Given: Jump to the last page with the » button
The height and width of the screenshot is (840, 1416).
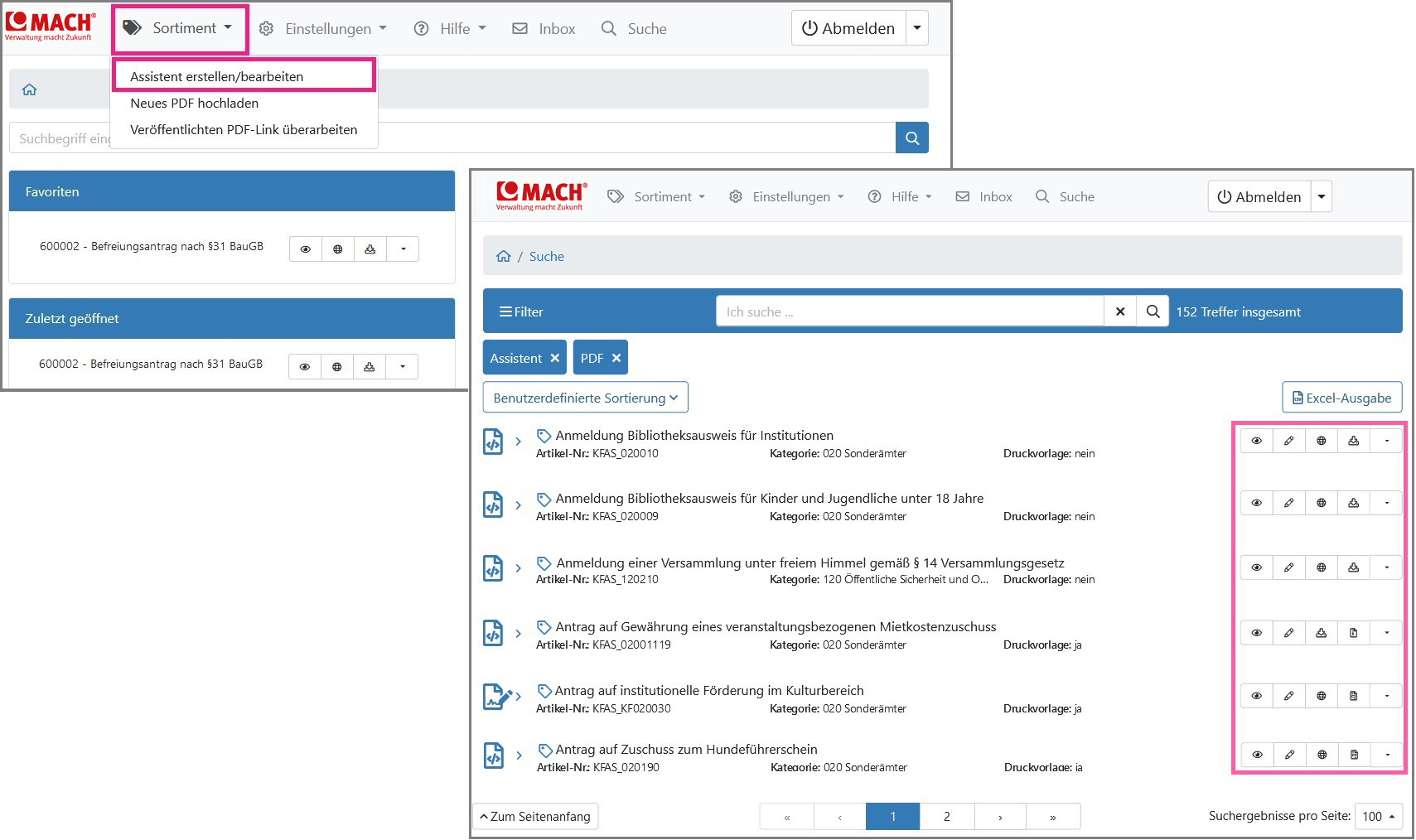Looking at the screenshot, I should click(x=1053, y=816).
